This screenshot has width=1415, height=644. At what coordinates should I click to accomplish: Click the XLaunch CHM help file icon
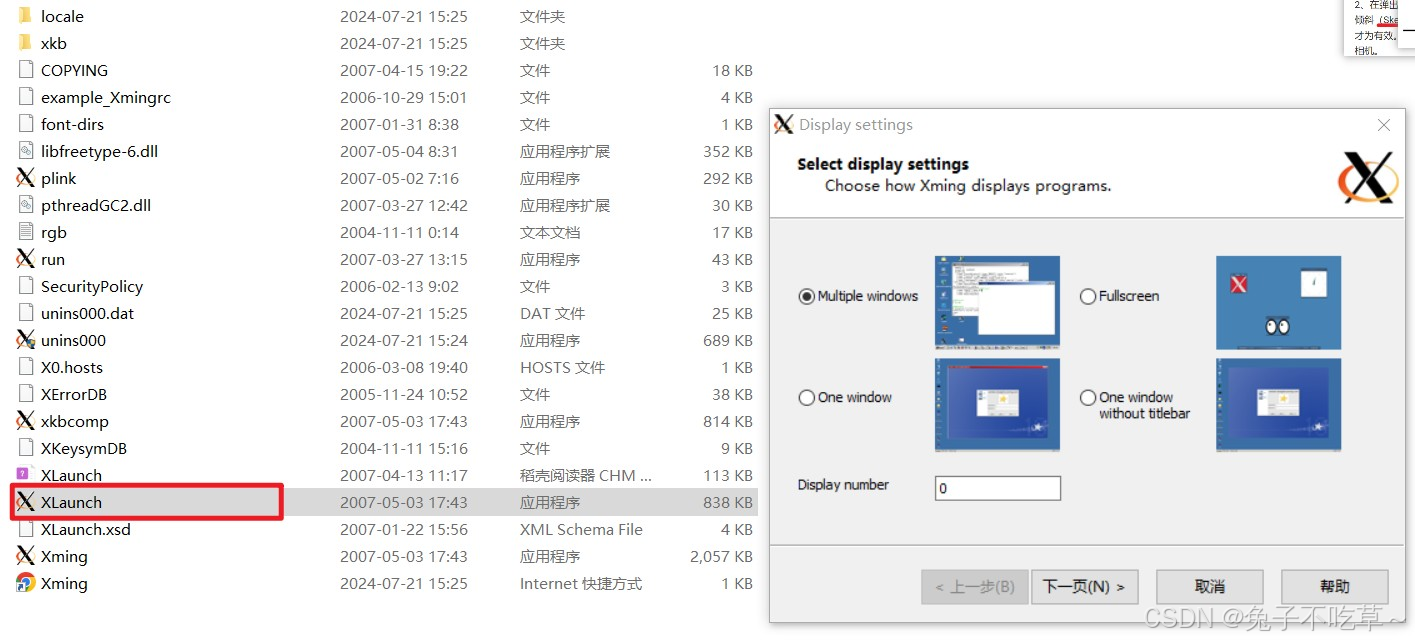click(x=25, y=475)
